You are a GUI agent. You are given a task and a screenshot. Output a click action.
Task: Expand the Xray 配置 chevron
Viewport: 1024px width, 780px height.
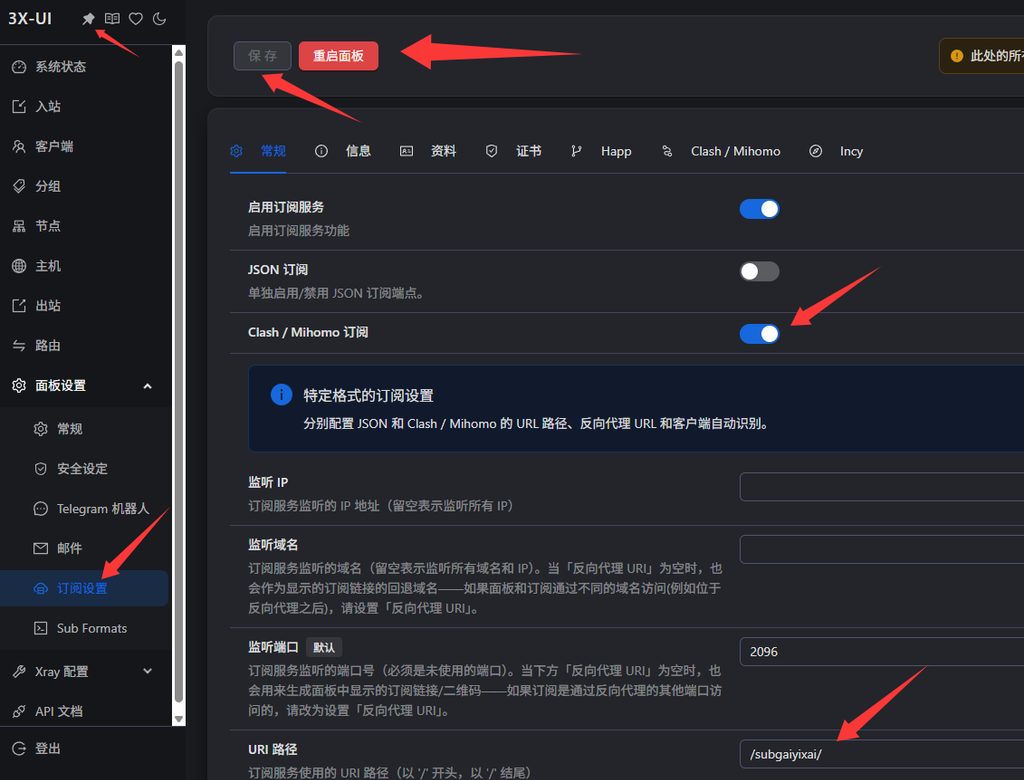click(148, 672)
